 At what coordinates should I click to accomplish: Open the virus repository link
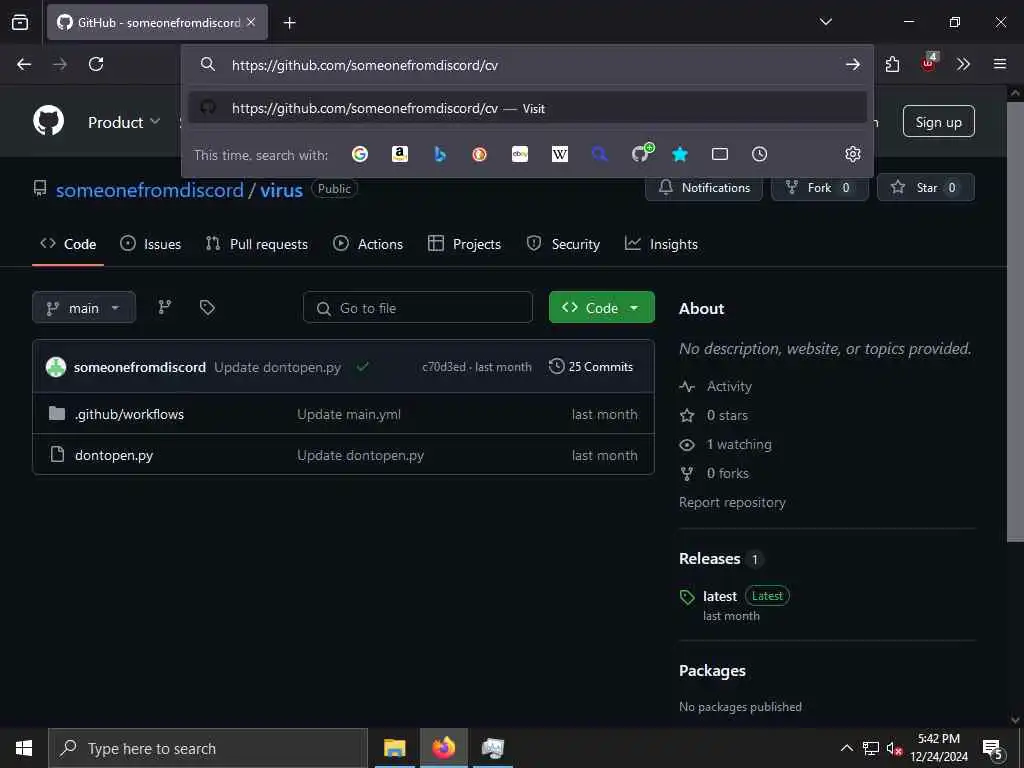click(281, 190)
